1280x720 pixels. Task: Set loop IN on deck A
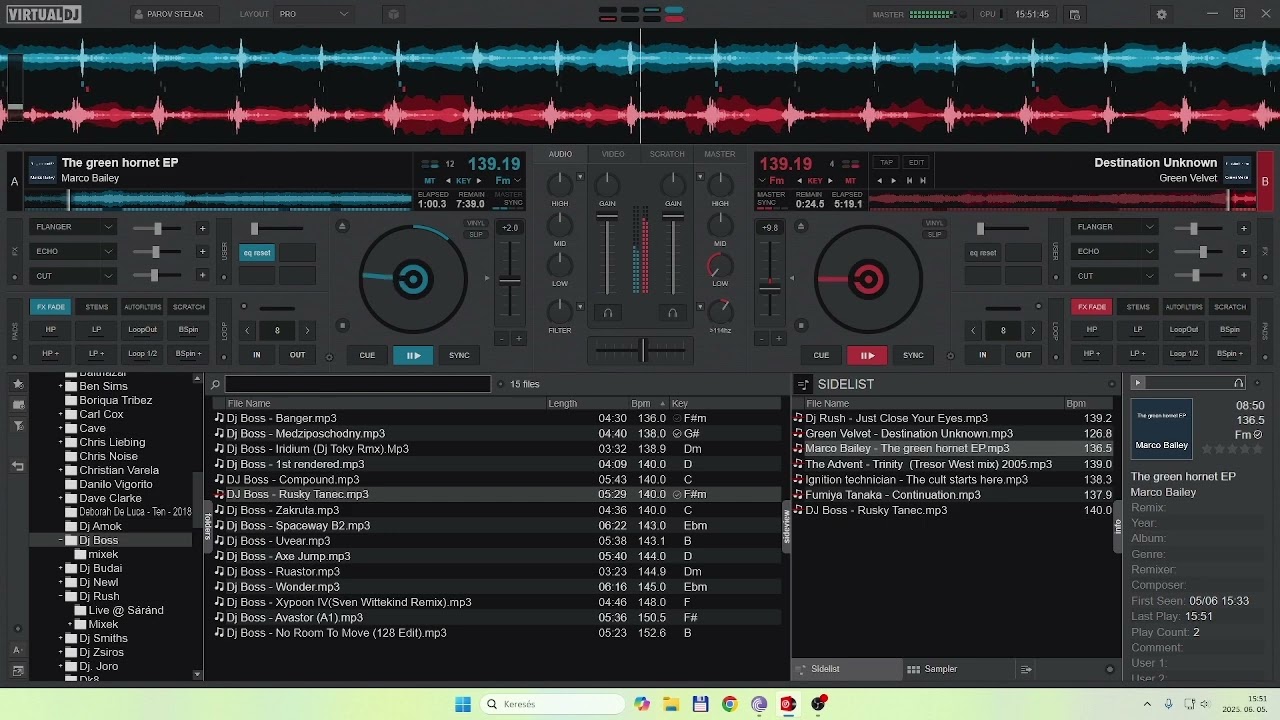tap(257, 355)
